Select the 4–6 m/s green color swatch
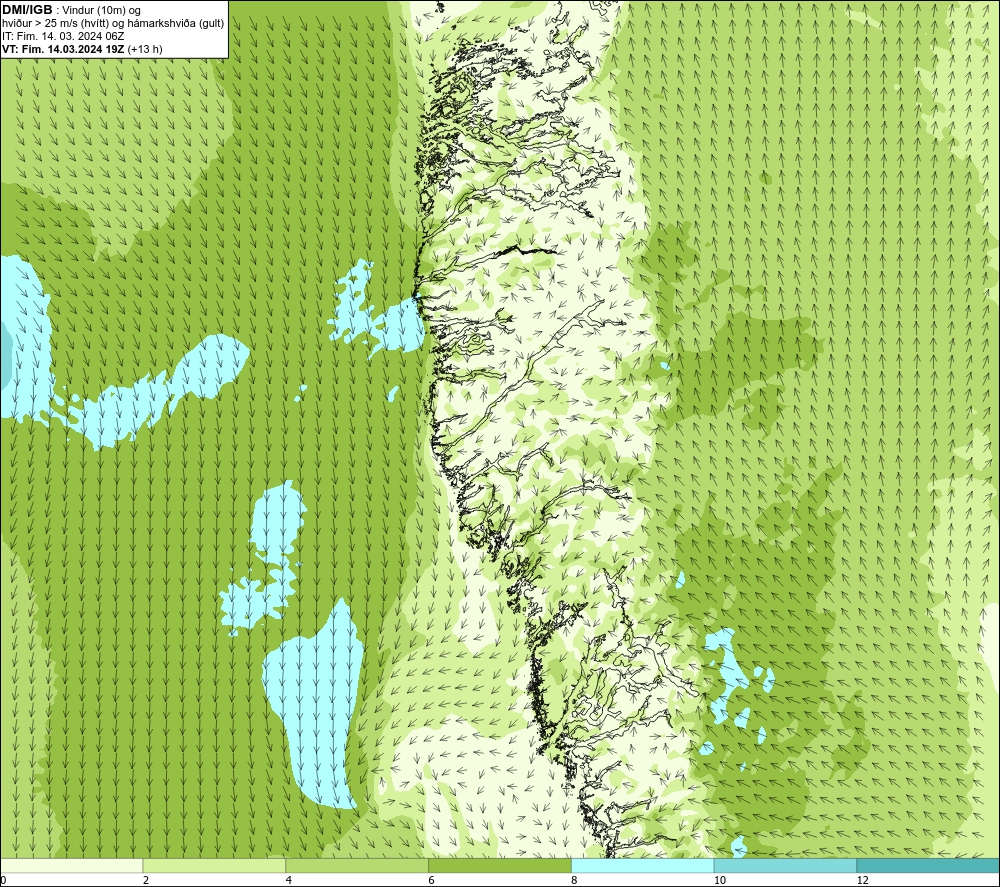 point(357,865)
